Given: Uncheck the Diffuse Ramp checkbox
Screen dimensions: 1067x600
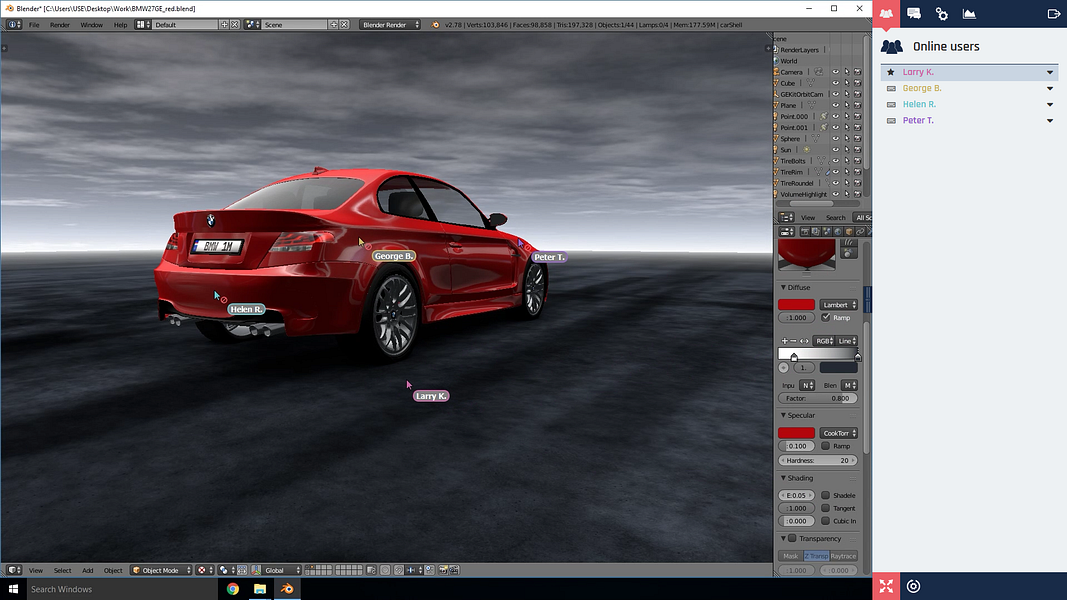Looking at the screenshot, I should pyautogui.click(x=825, y=318).
